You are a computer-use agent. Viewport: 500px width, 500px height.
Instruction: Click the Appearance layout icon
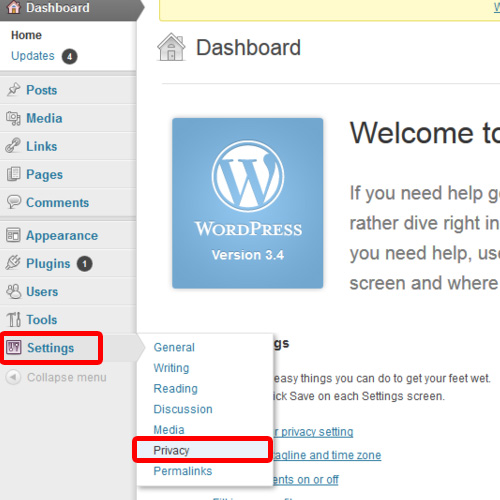click(x=13, y=235)
